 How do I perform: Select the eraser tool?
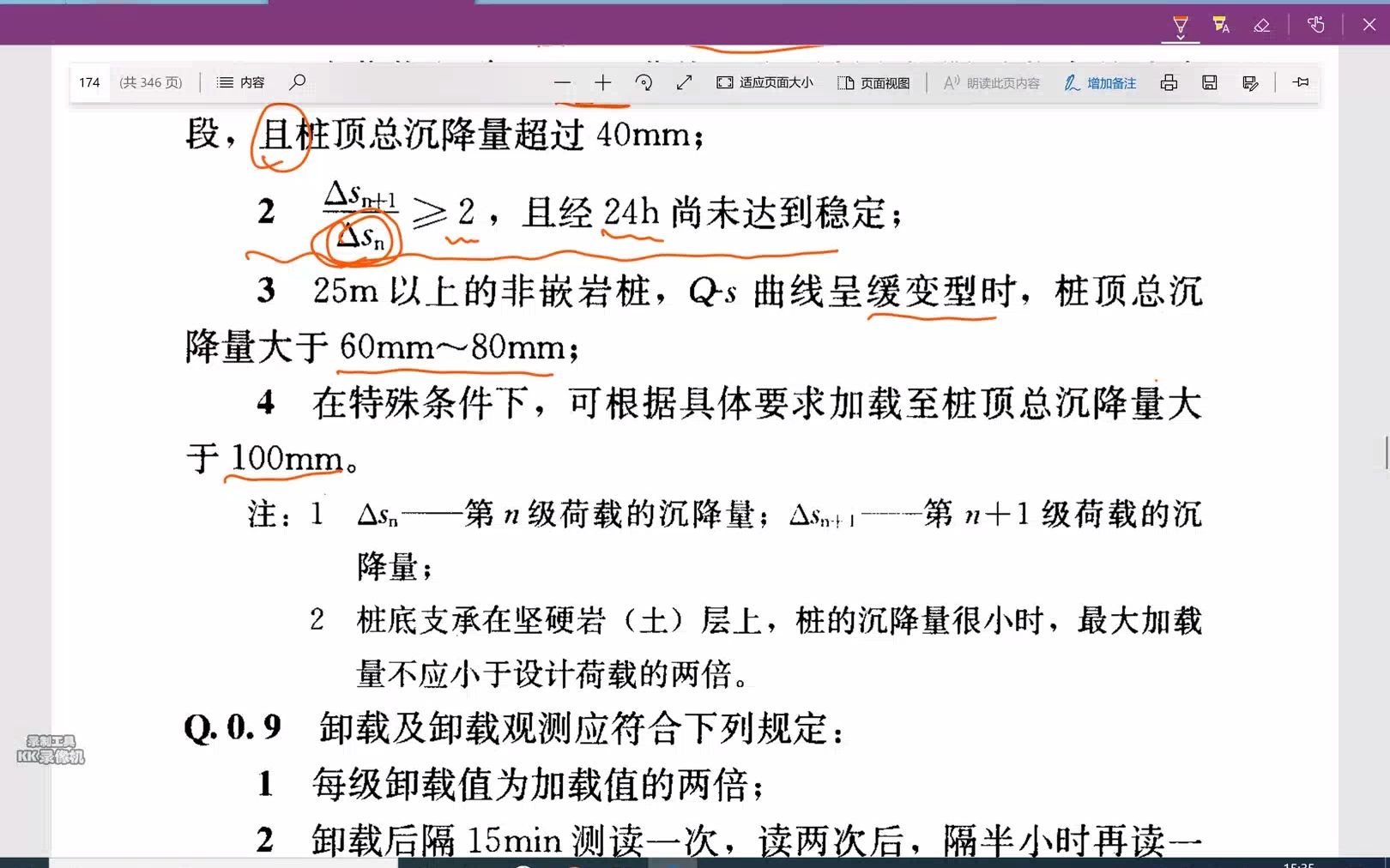click(1261, 25)
